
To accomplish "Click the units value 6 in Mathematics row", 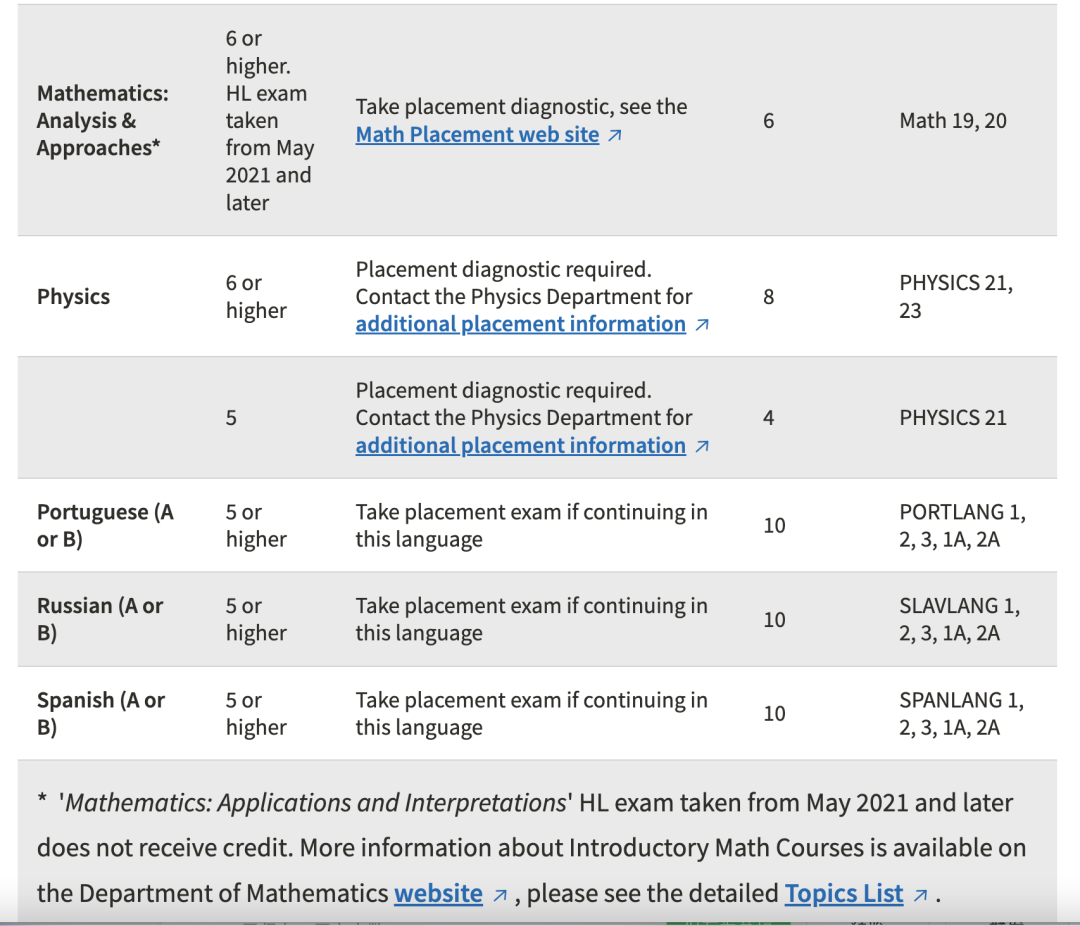I will coord(769,121).
